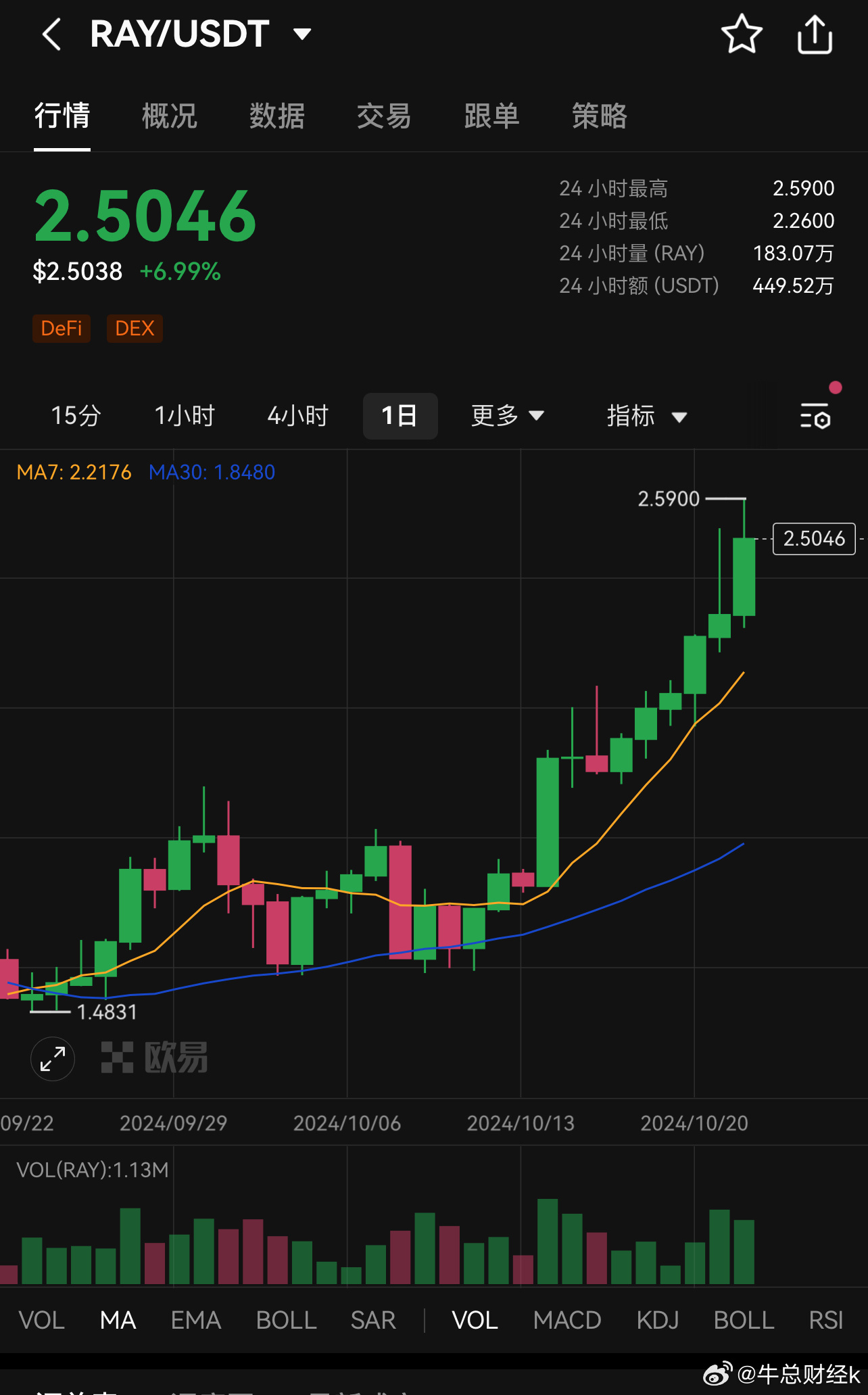This screenshot has width=868, height=1395.
Task: Switch to the 概况 tab
Action: [169, 116]
